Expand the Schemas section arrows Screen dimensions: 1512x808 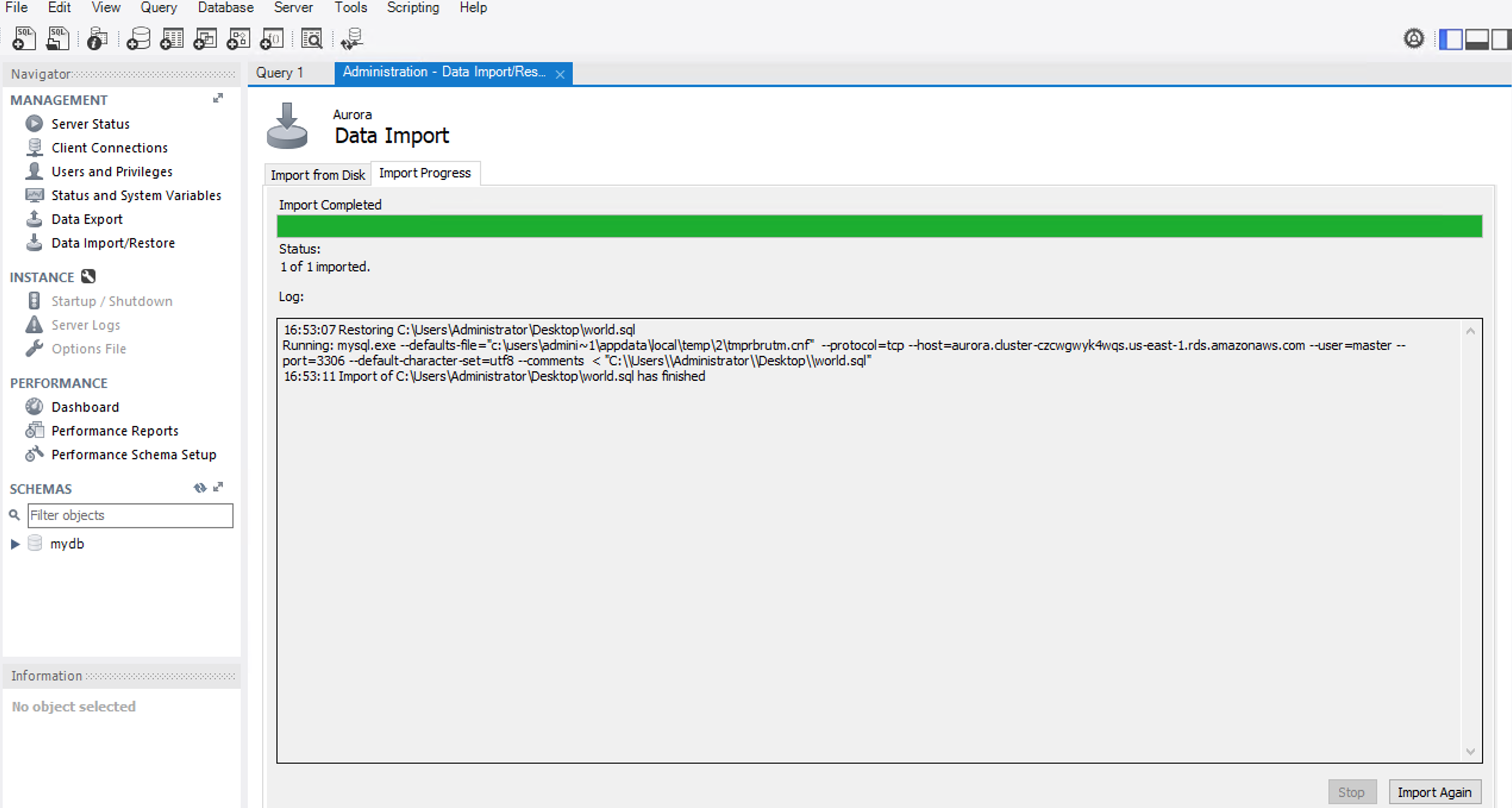pos(218,487)
